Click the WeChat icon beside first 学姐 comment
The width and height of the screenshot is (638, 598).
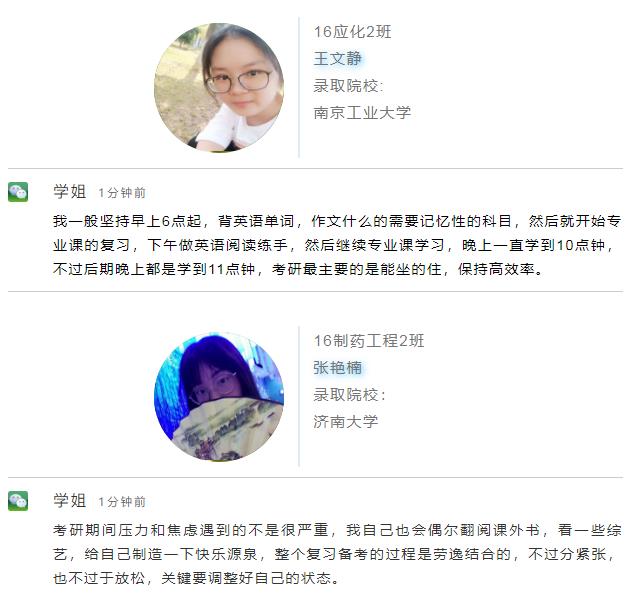coord(18,192)
